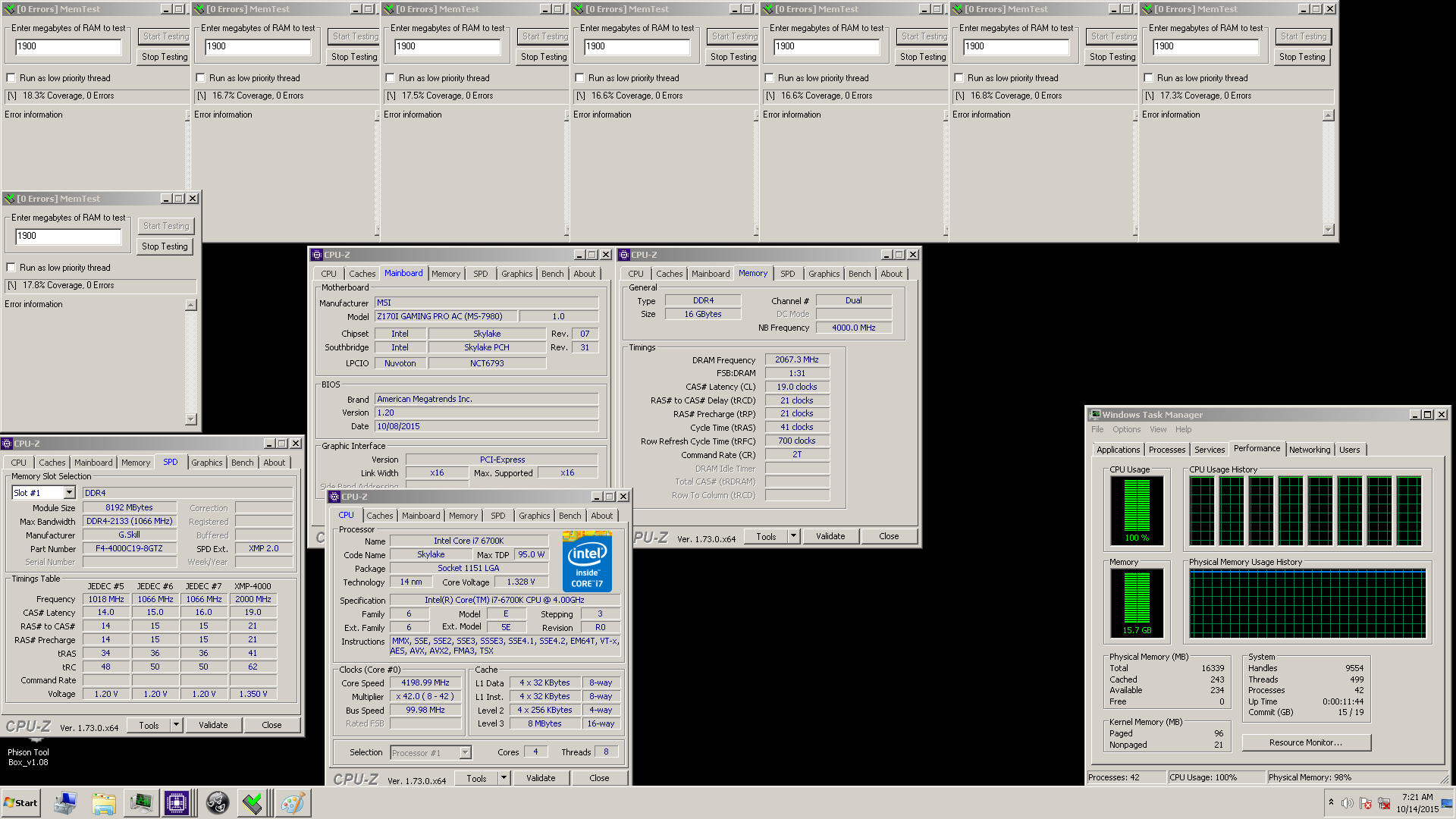Screen dimensions: 1456x819
Task: Open the black round glyph taskbar icon
Action: point(217,803)
